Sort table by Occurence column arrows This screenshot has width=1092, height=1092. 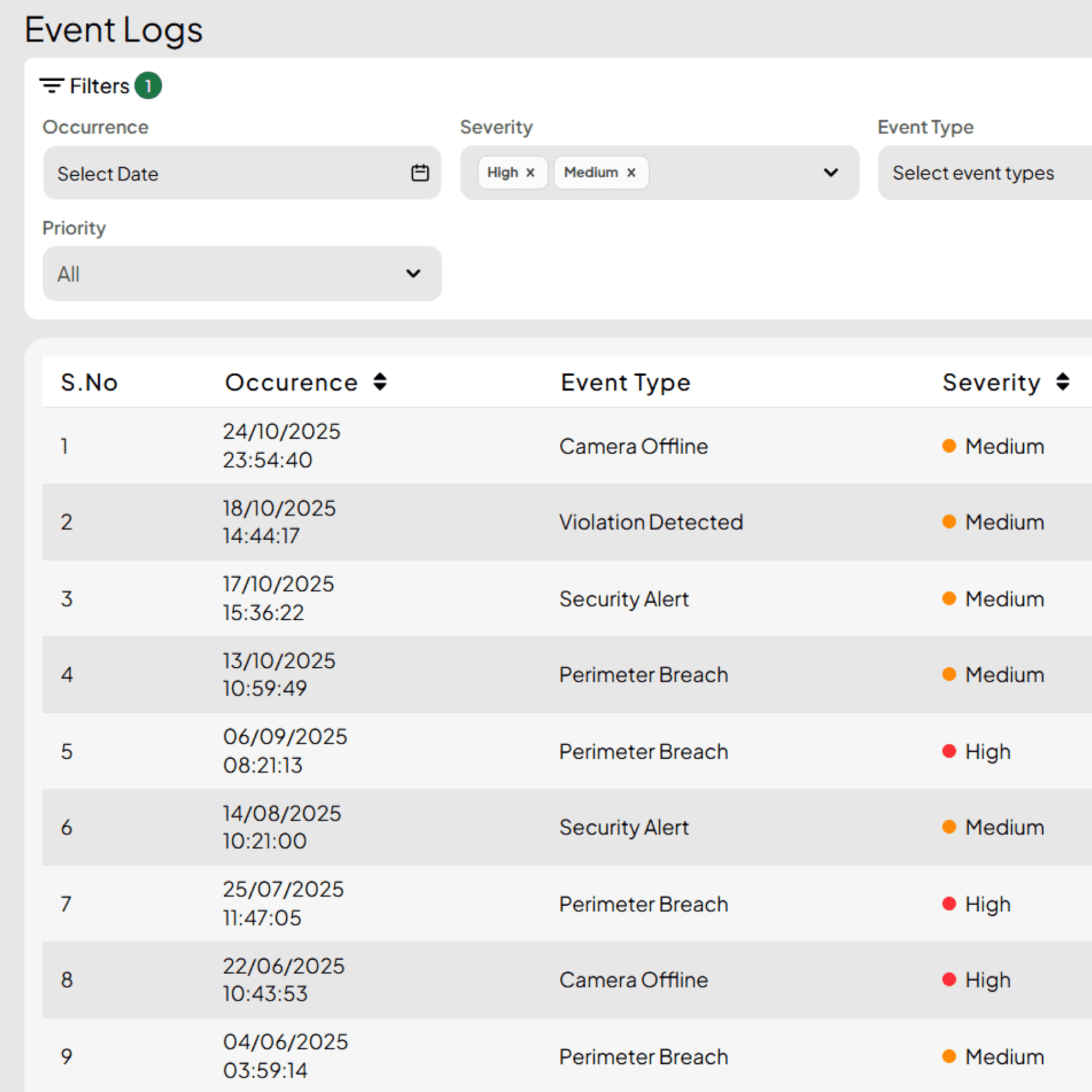[380, 382]
